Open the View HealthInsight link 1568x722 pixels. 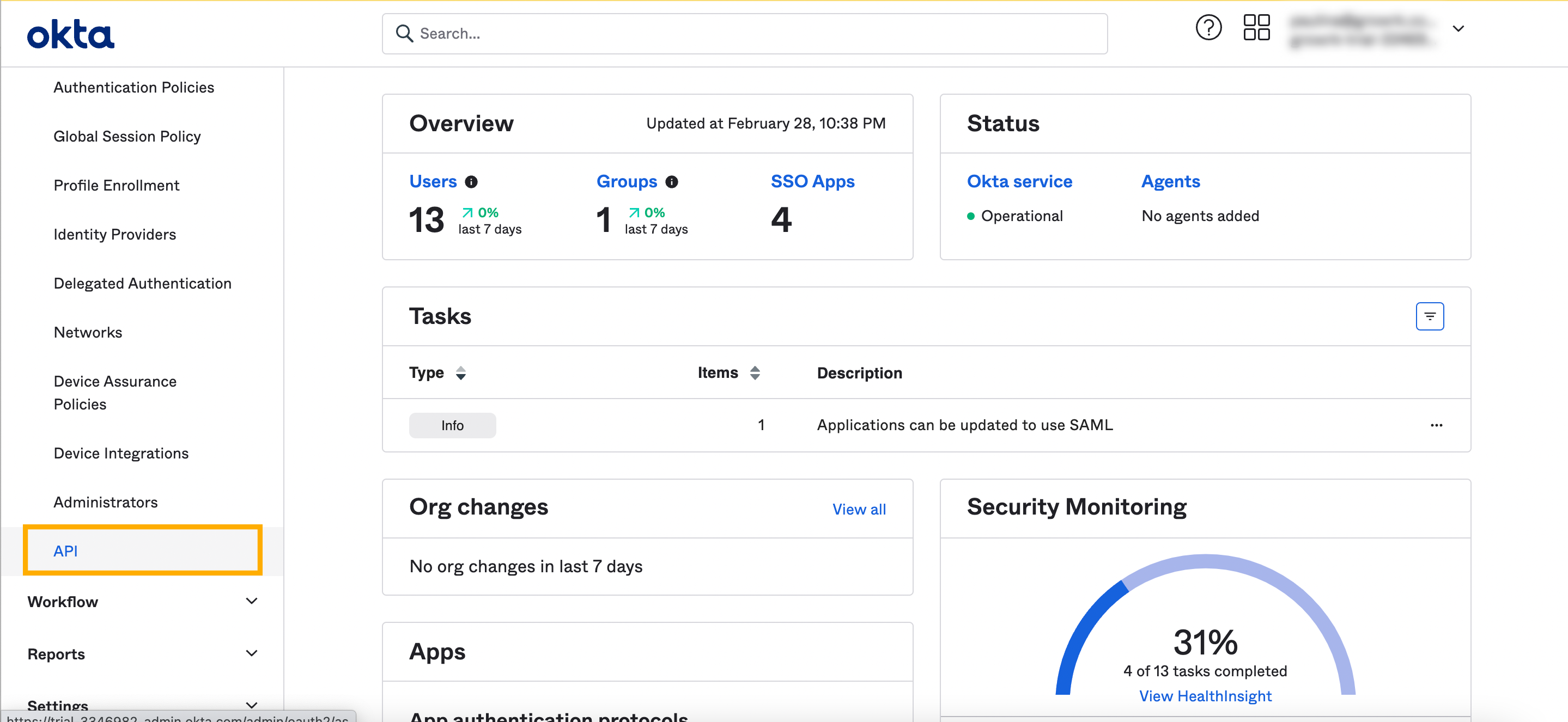tap(1205, 696)
